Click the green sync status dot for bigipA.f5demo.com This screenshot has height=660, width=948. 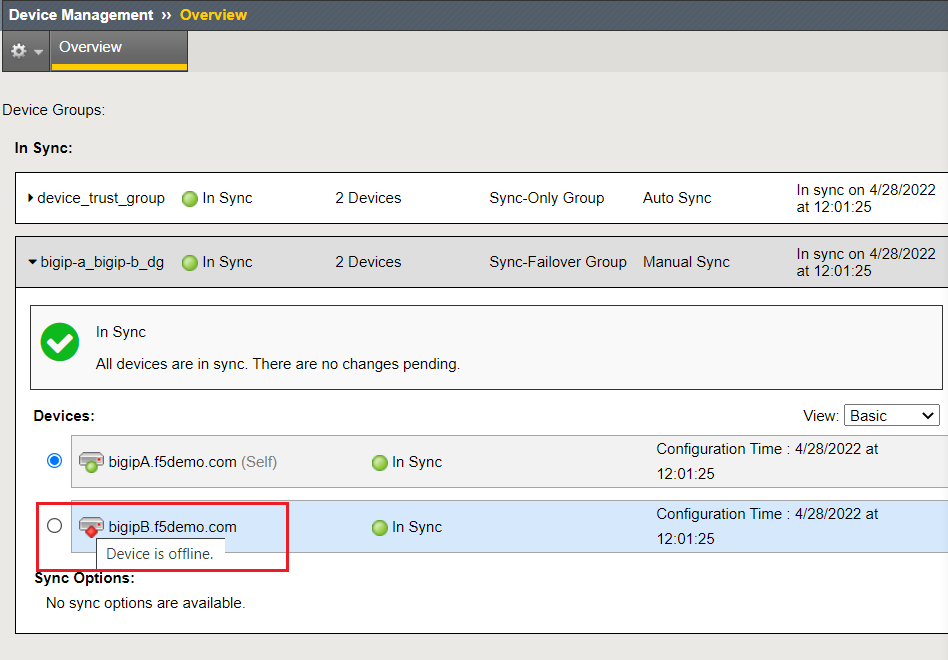[380, 463]
